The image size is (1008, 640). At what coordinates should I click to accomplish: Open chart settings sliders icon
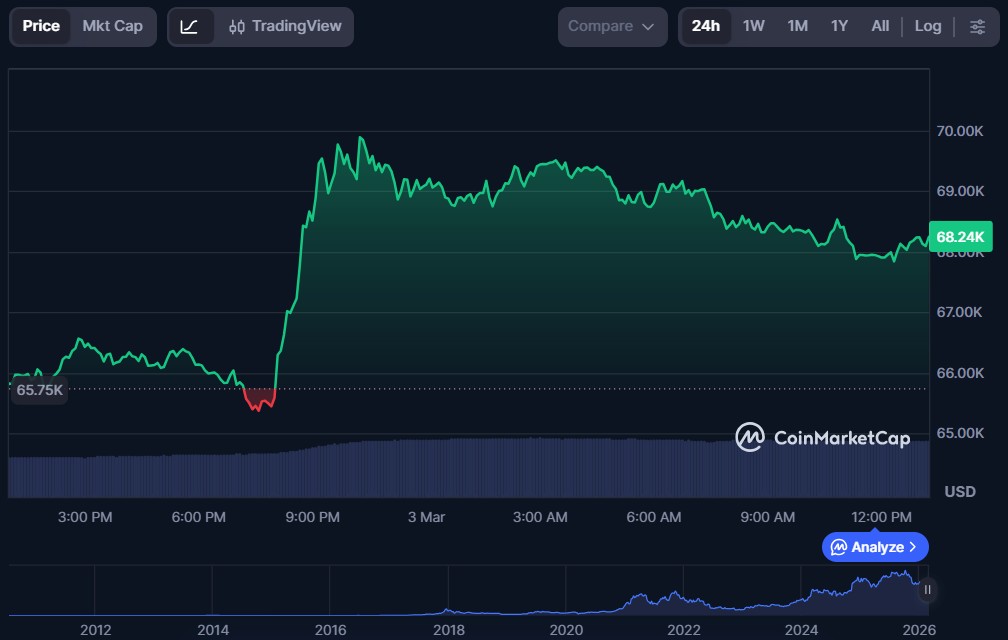[977, 26]
